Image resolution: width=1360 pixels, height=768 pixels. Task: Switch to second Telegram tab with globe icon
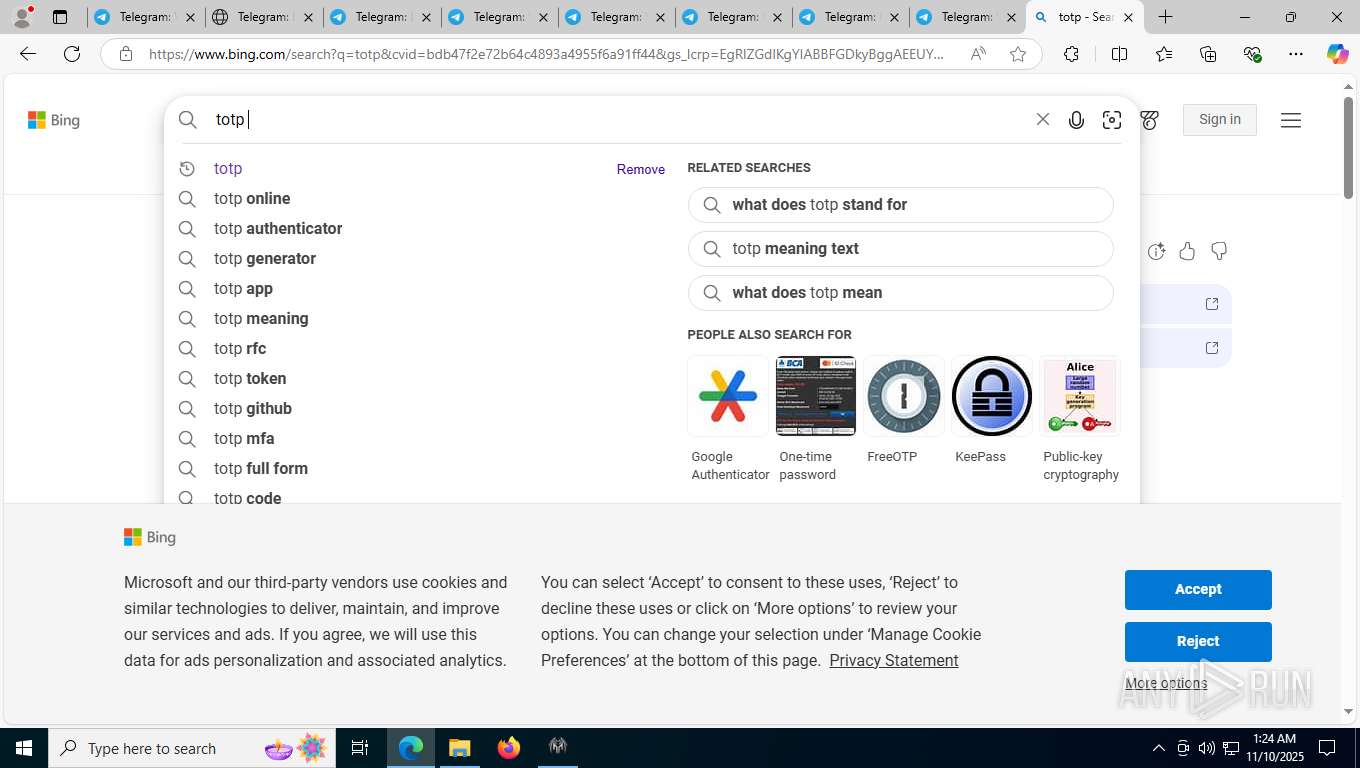pos(263,17)
